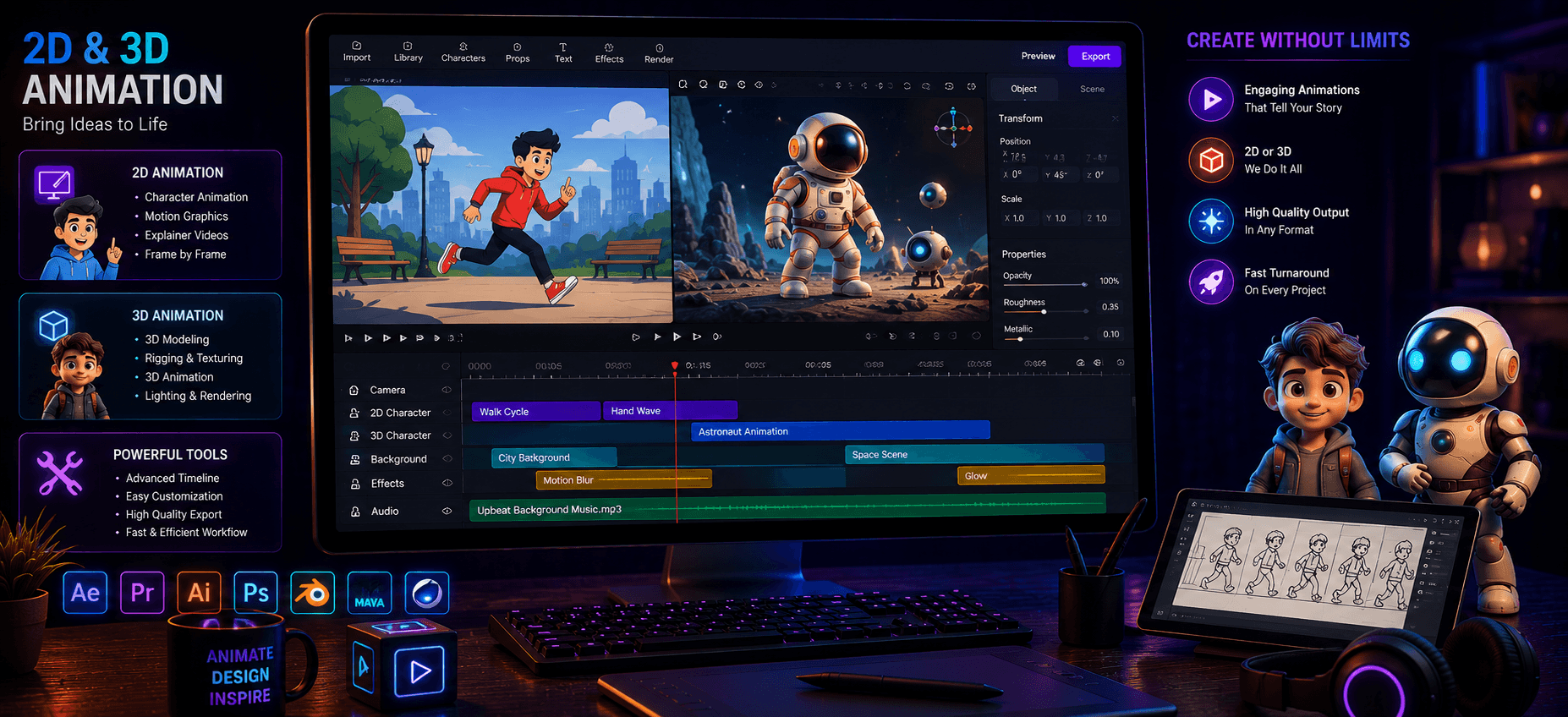
Task: Adjust the Roughness slider
Action: tap(1045, 311)
